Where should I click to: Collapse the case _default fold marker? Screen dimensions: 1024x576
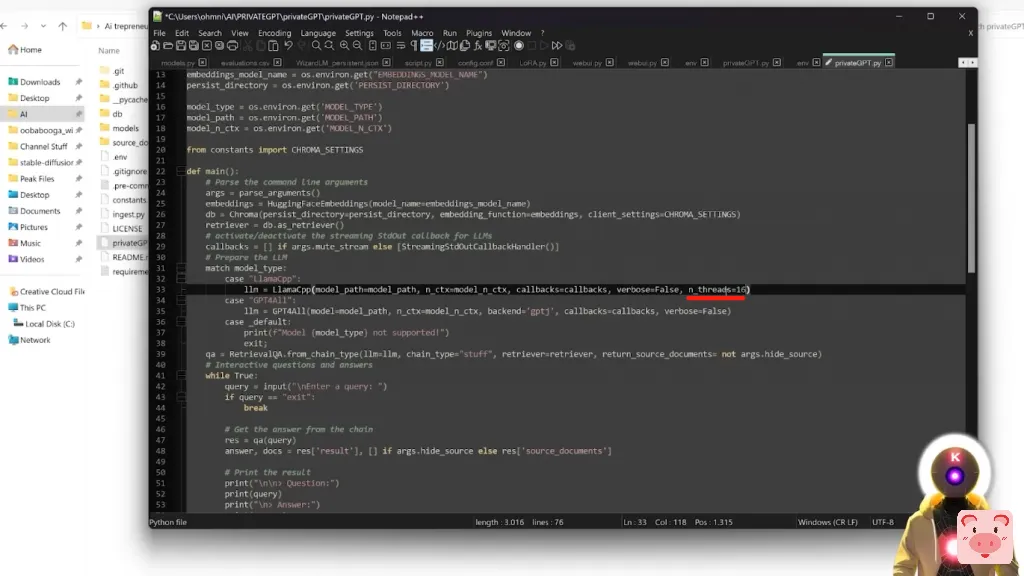[180, 322]
